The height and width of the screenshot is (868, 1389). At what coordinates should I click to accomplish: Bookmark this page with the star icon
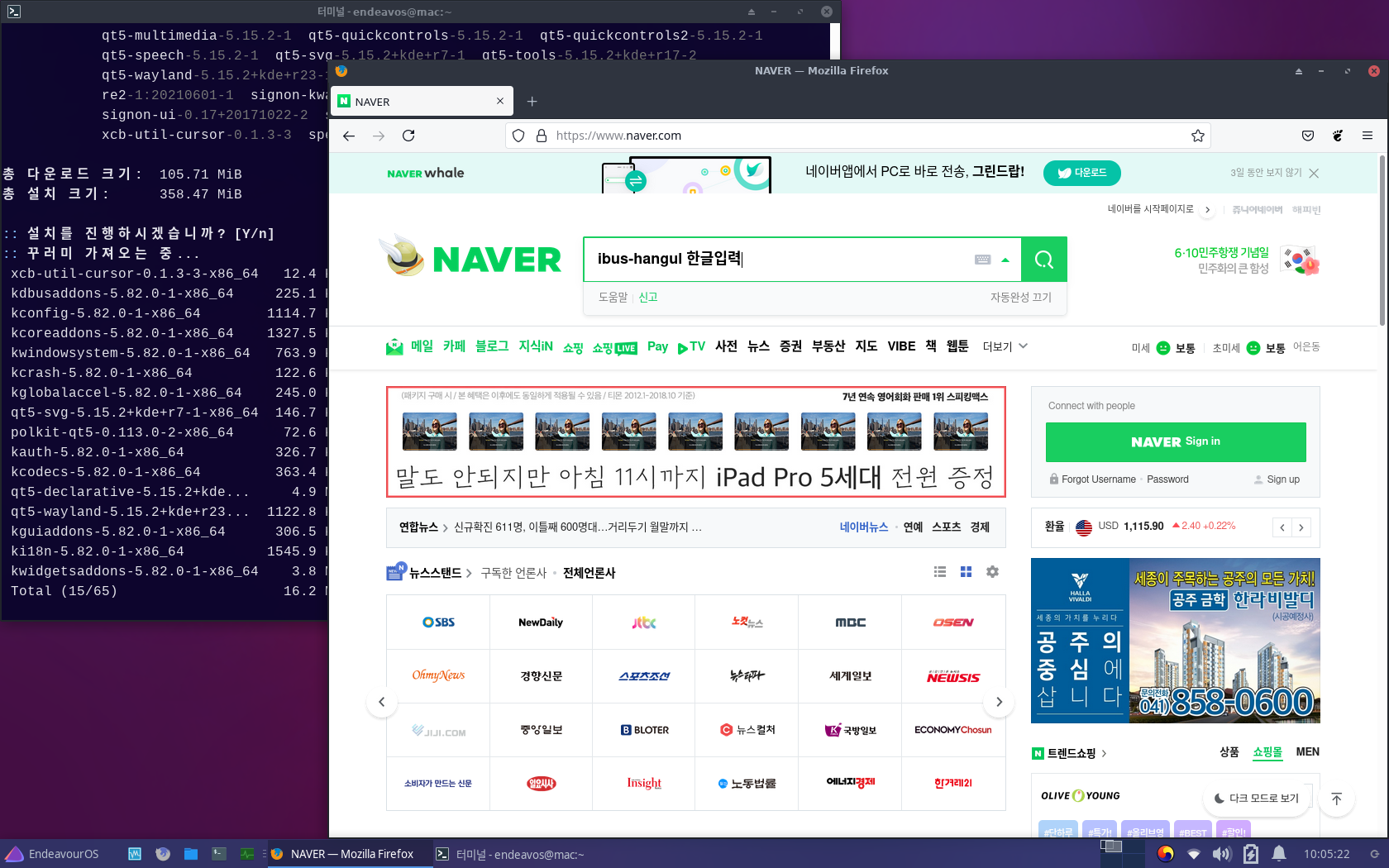(1197, 136)
